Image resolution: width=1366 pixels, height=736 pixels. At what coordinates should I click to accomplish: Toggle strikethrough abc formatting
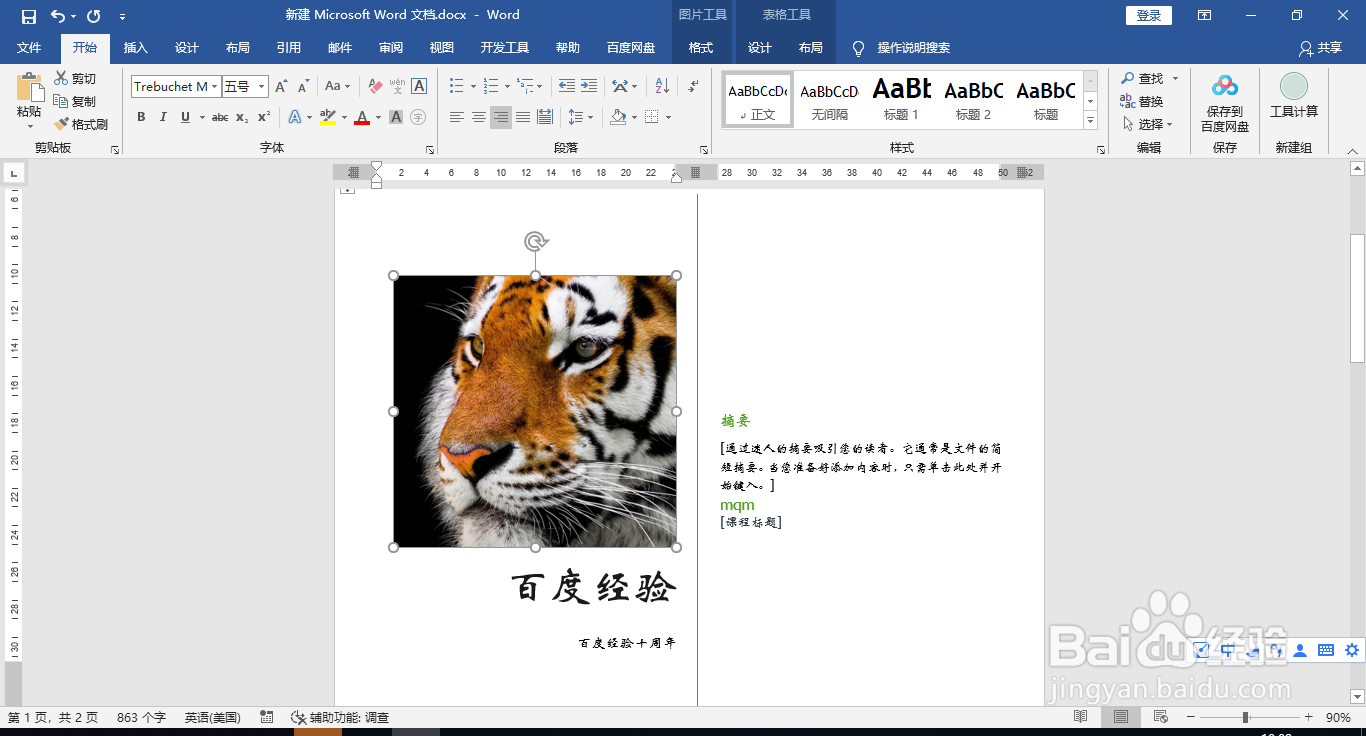[220, 117]
